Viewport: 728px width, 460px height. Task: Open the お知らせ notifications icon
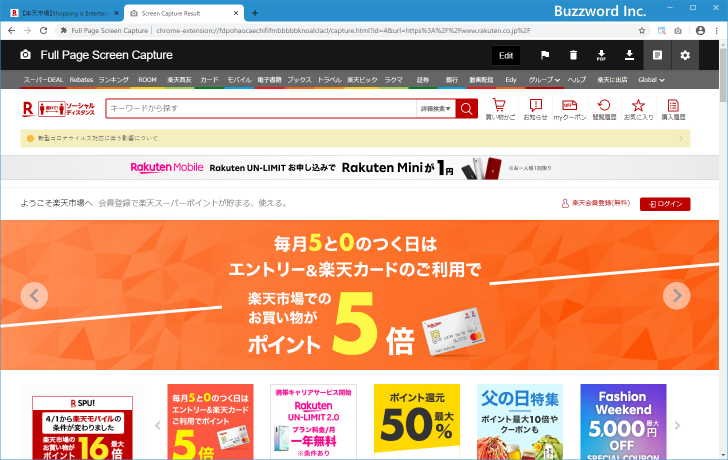coord(535,110)
